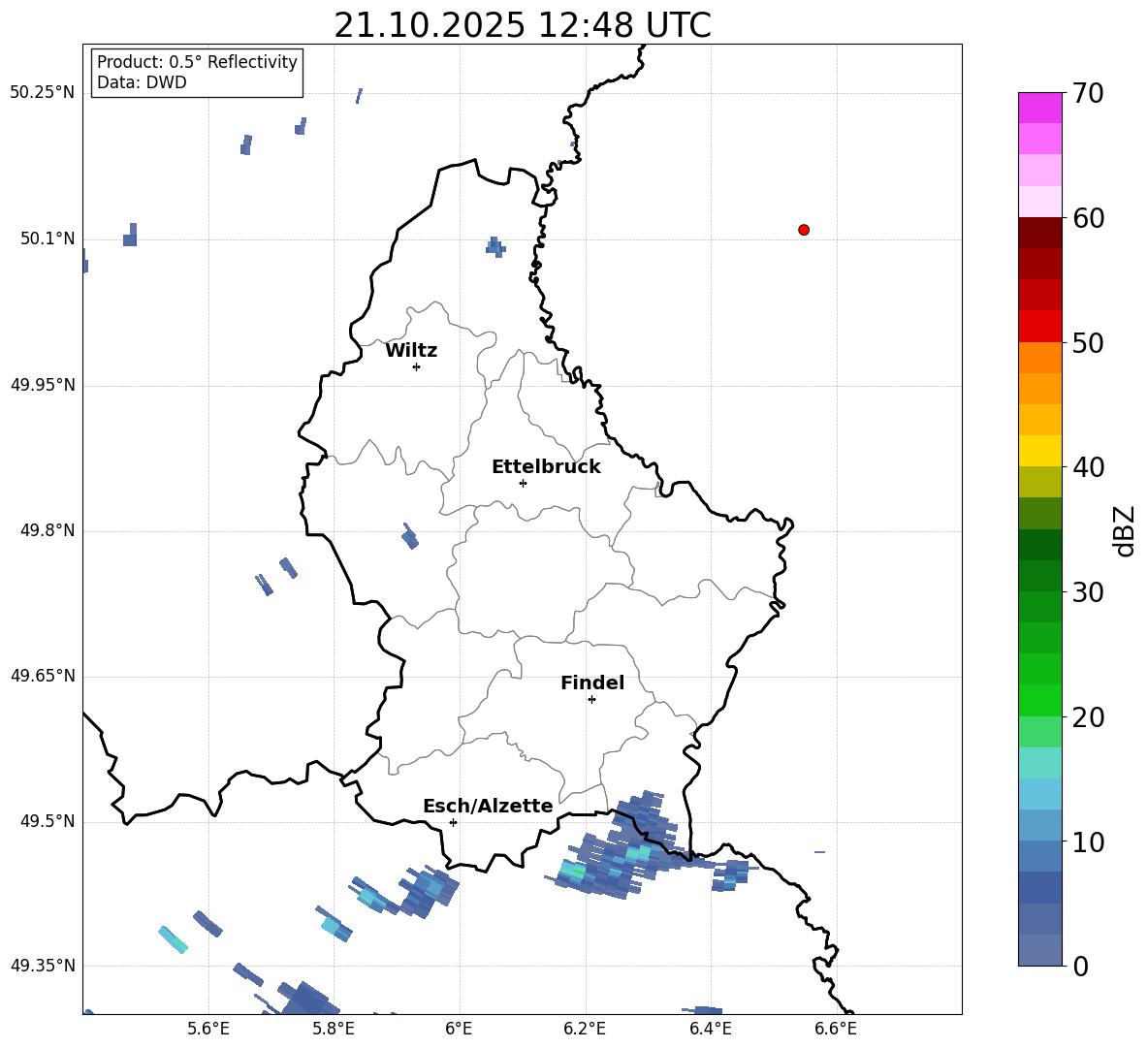Click the 40 tick on the colorbar

[x=1088, y=467]
